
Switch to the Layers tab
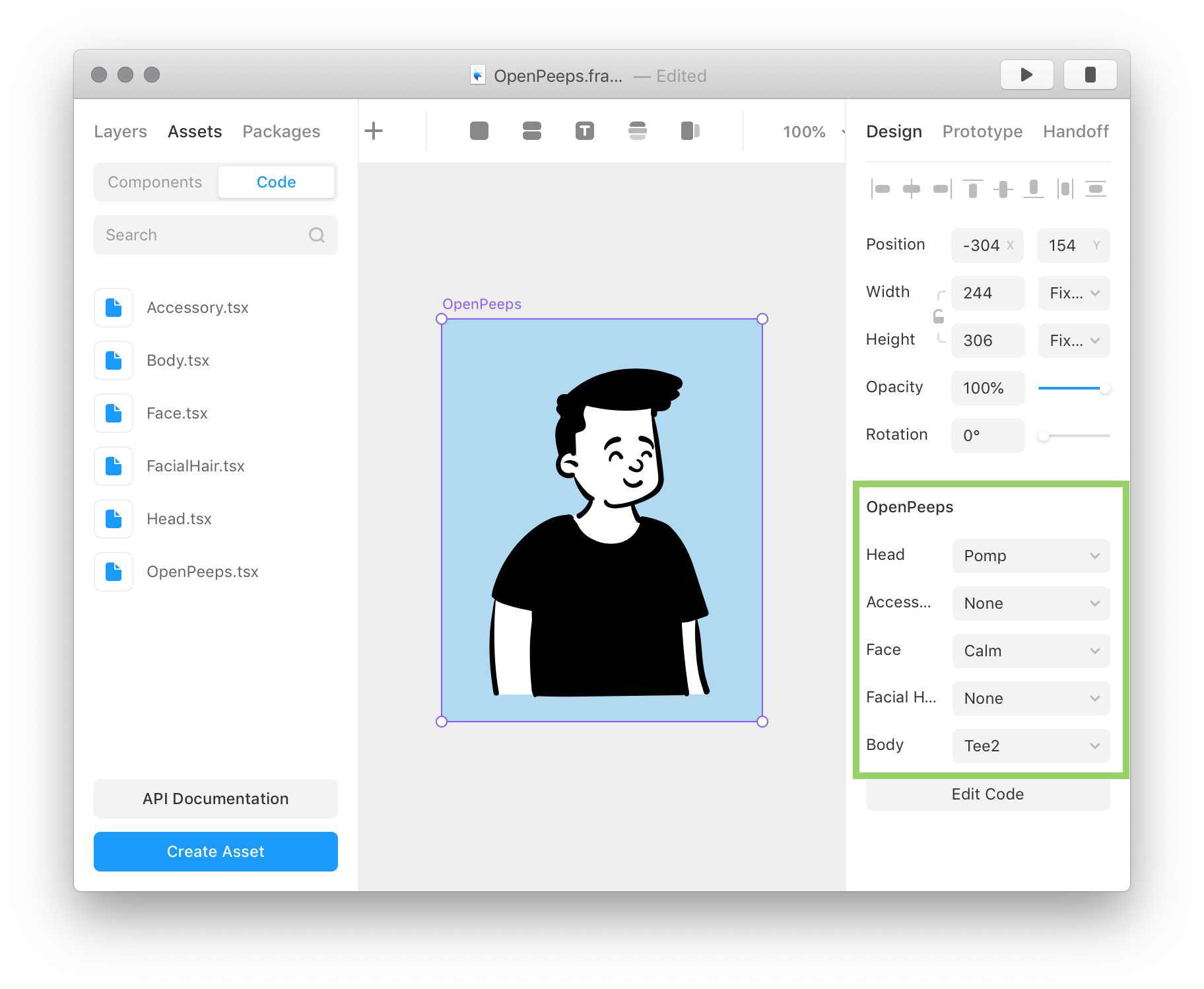pyautogui.click(x=120, y=131)
